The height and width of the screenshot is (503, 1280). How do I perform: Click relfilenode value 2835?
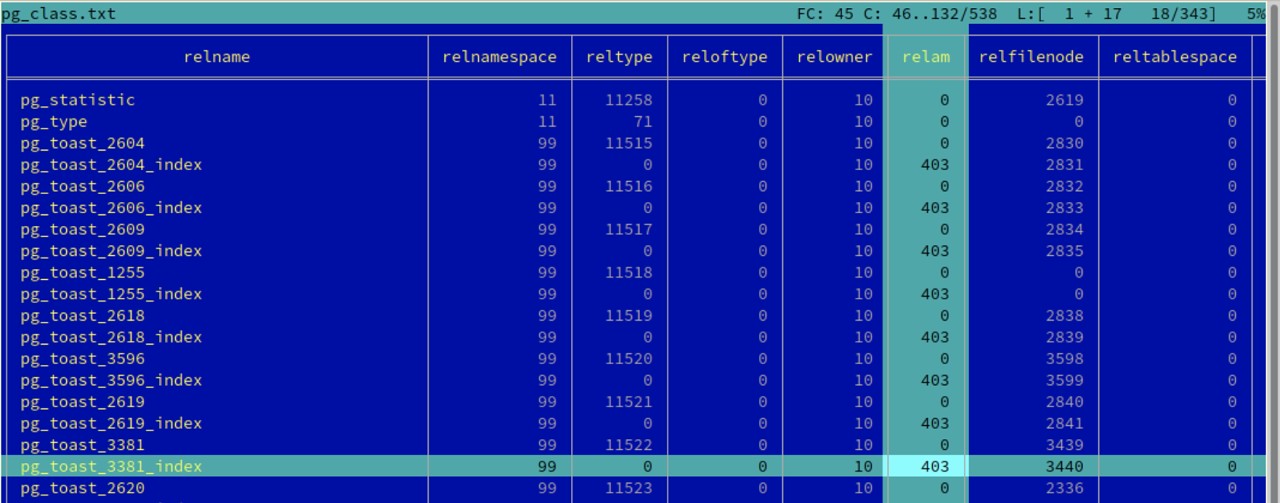(x=1065, y=251)
